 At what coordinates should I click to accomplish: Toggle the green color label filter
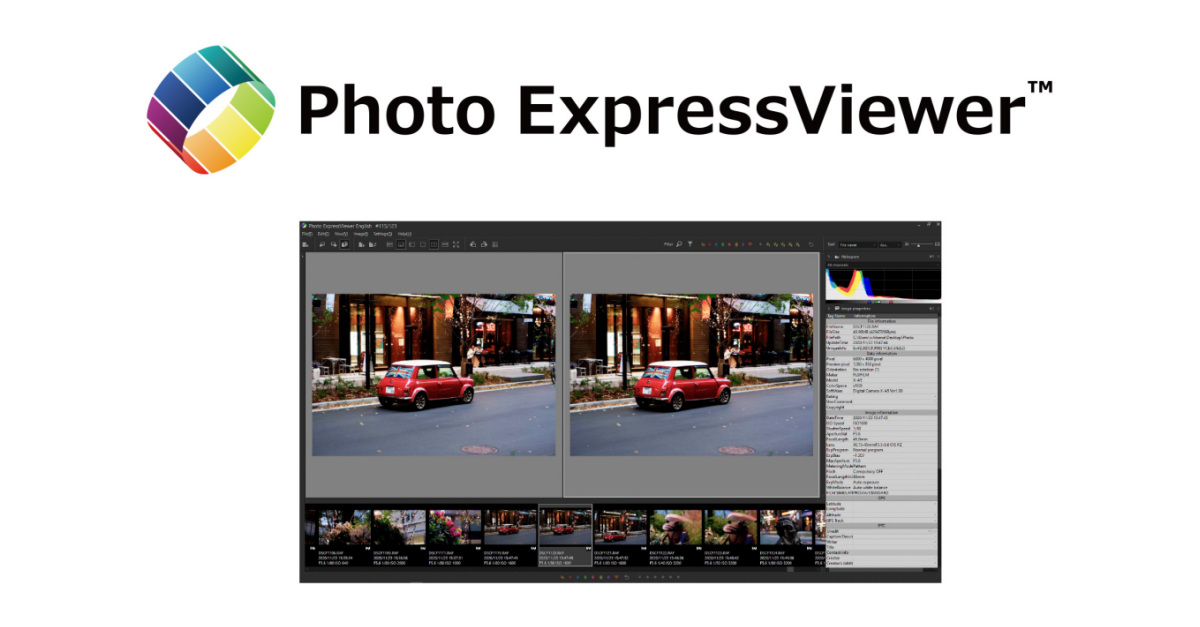723,243
